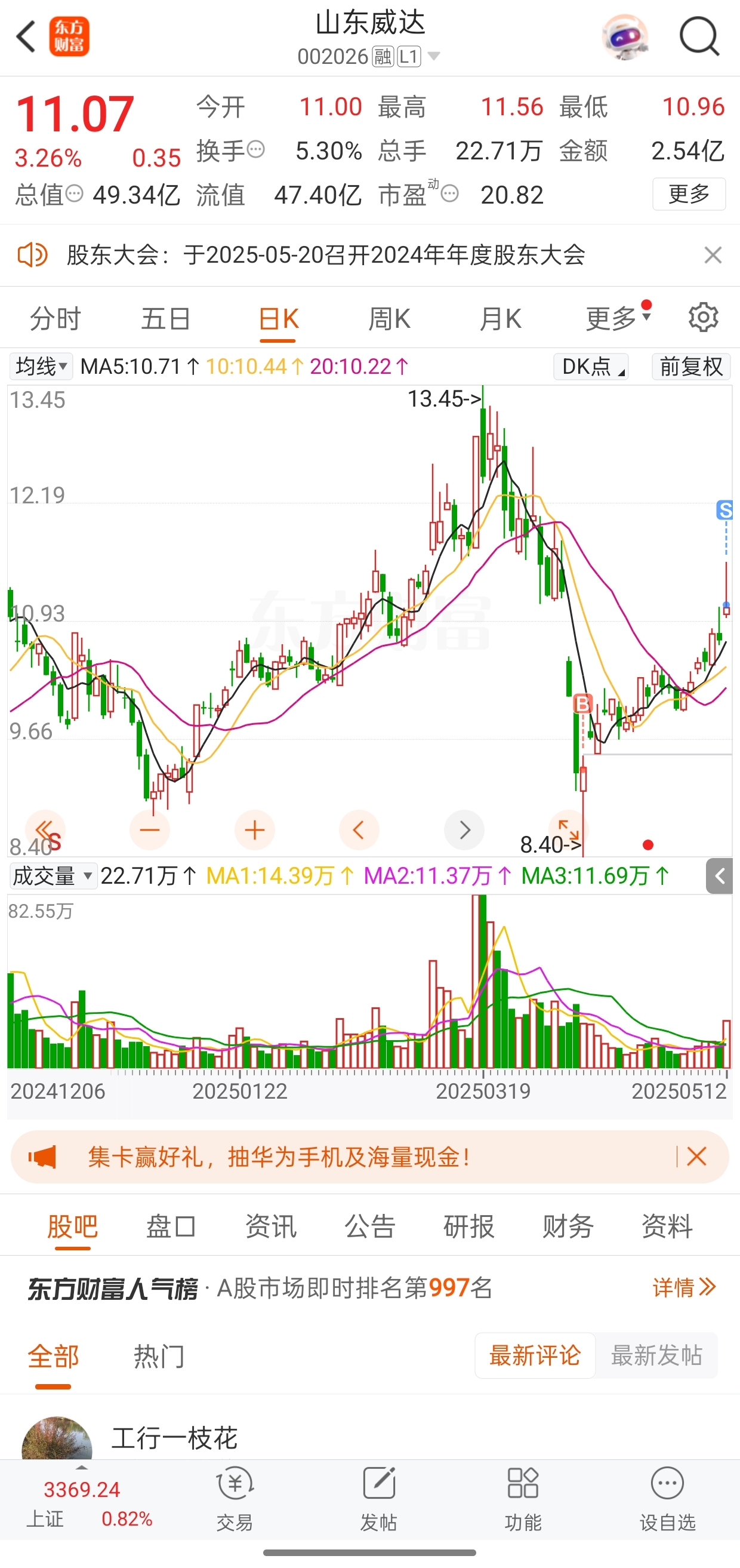
Task: Open the 东方财富 logo home icon
Action: pos(69,36)
